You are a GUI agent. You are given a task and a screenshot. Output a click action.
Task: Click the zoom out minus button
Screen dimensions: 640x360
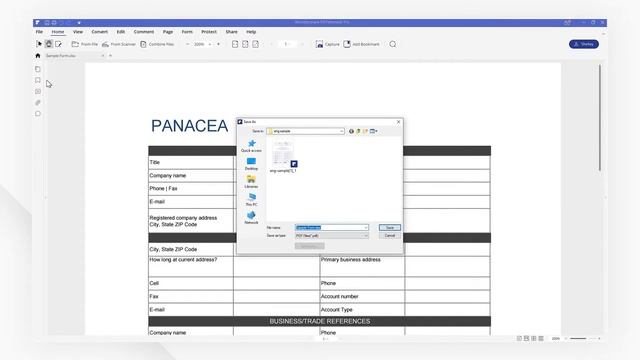click(188, 44)
